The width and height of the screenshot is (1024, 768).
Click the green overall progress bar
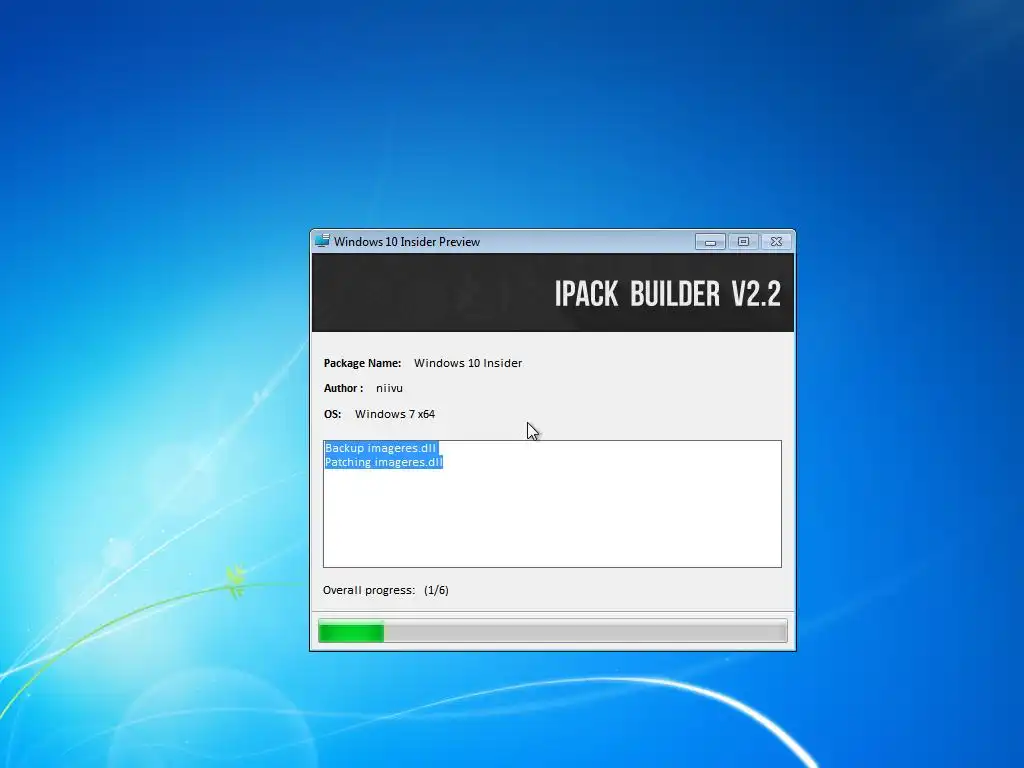552,632
